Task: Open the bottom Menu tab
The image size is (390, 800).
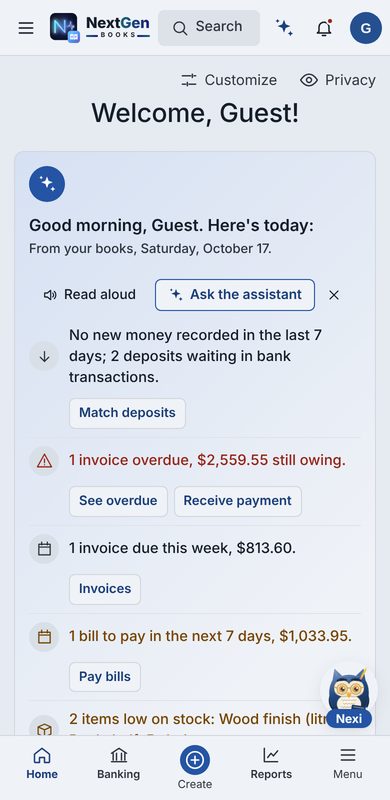Action: click(x=348, y=764)
